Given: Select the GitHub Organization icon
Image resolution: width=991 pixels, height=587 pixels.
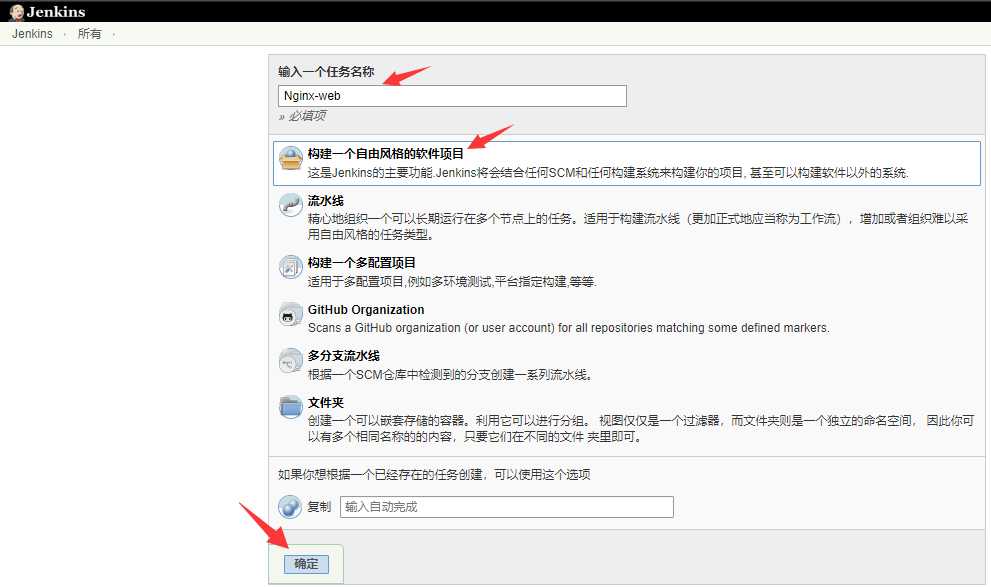Looking at the screenshot, I should [x=291, y=315].
